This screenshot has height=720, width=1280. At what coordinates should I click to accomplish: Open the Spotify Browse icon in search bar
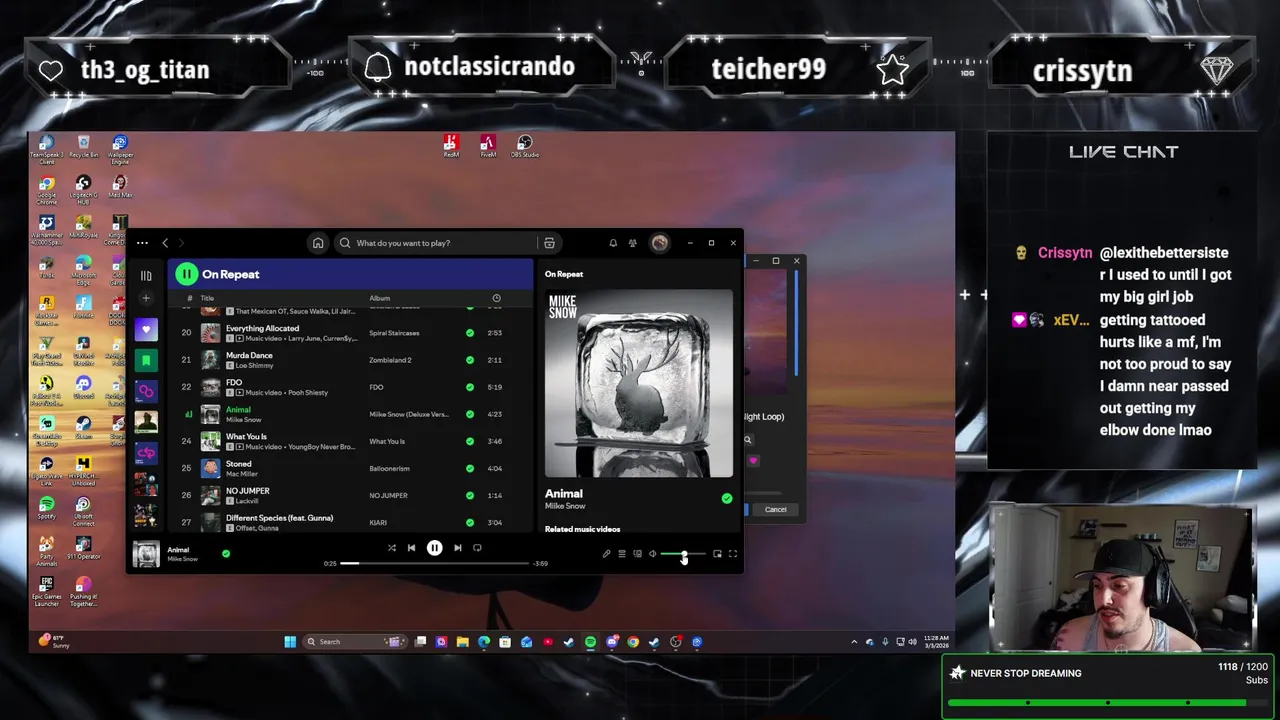[549, 243]
